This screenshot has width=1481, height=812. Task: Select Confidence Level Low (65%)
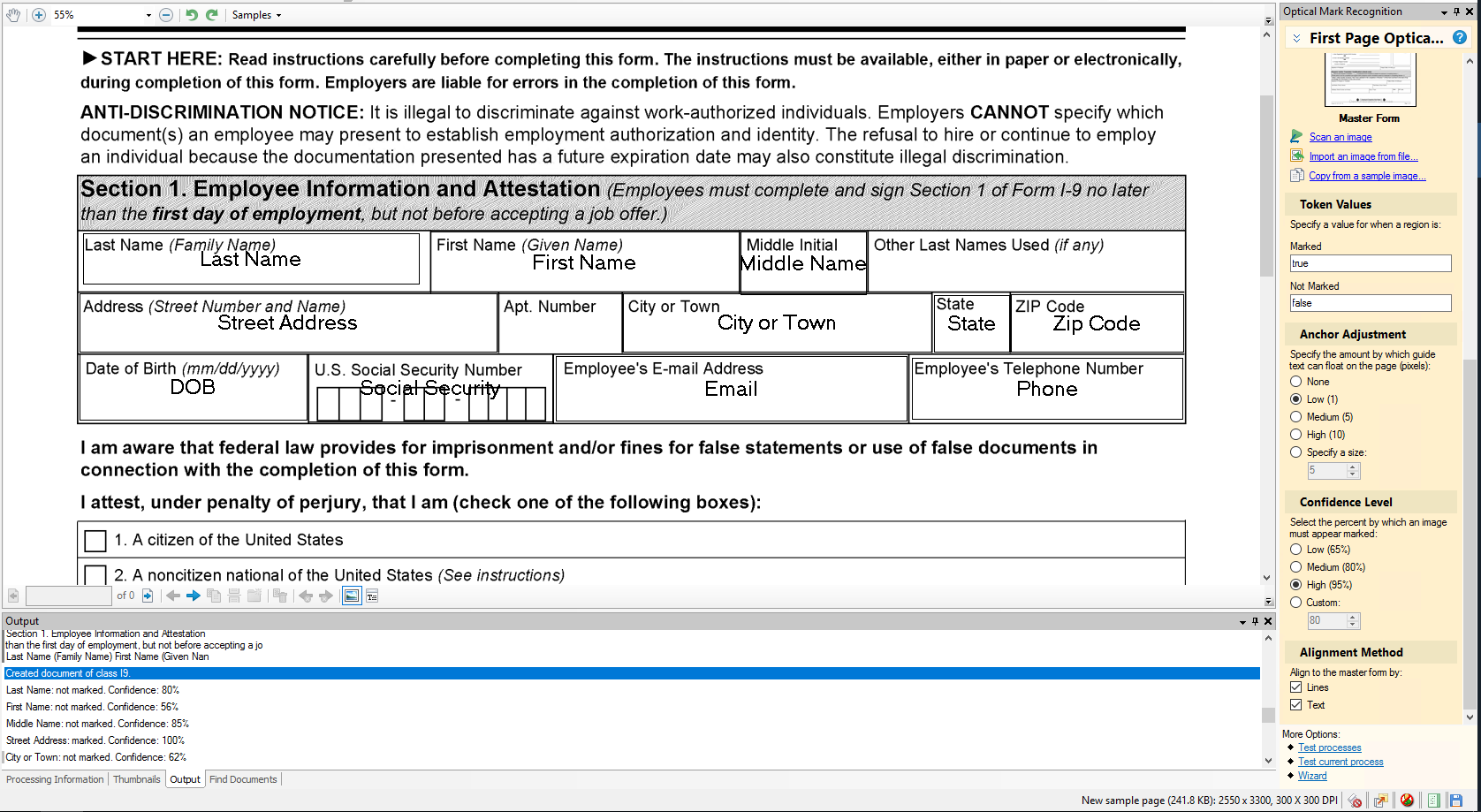[1296, 550]
